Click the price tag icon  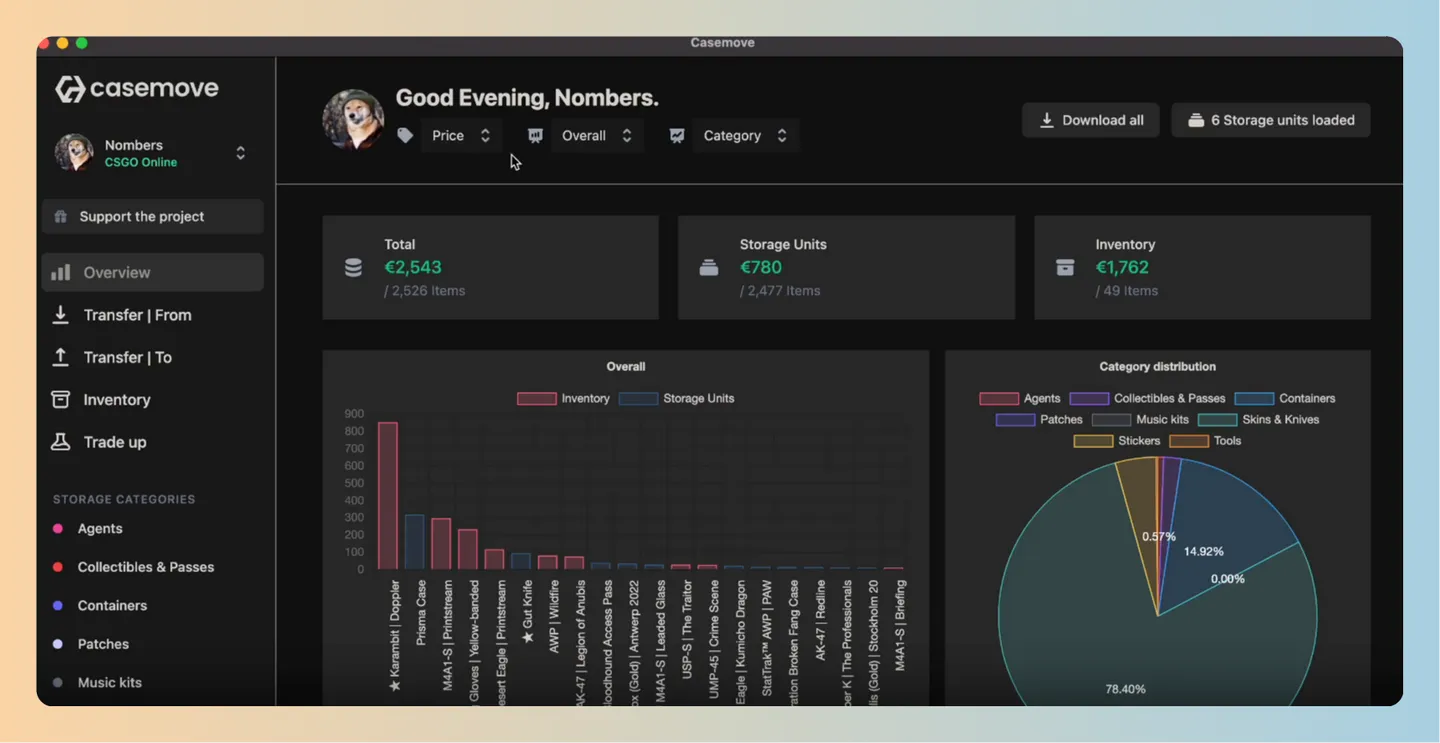[405, 135]
